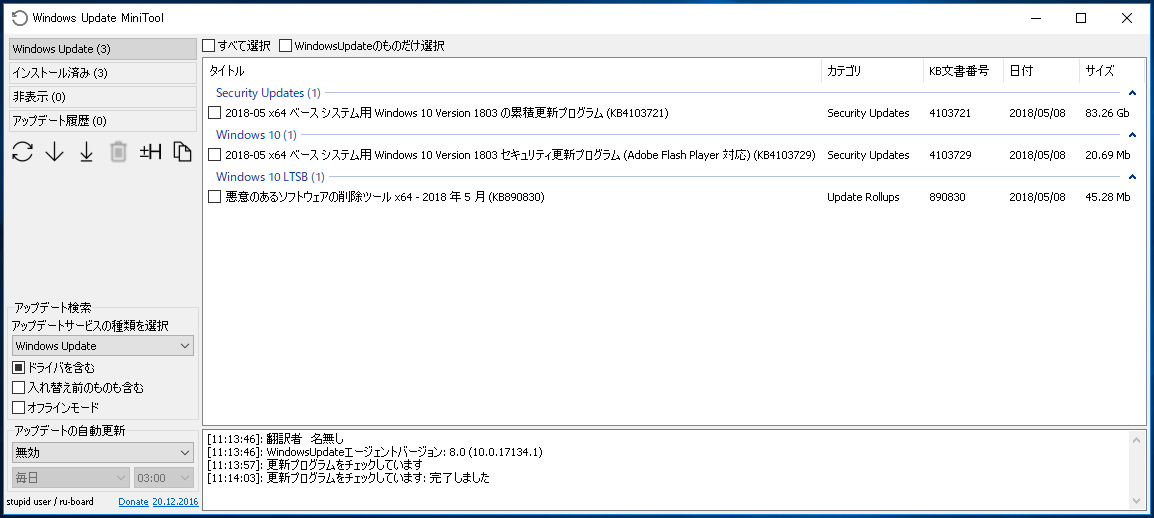This screenshot has width=1154, height=518.
Task: Enable オフラインモード checkbox
Action: point(18,407)
